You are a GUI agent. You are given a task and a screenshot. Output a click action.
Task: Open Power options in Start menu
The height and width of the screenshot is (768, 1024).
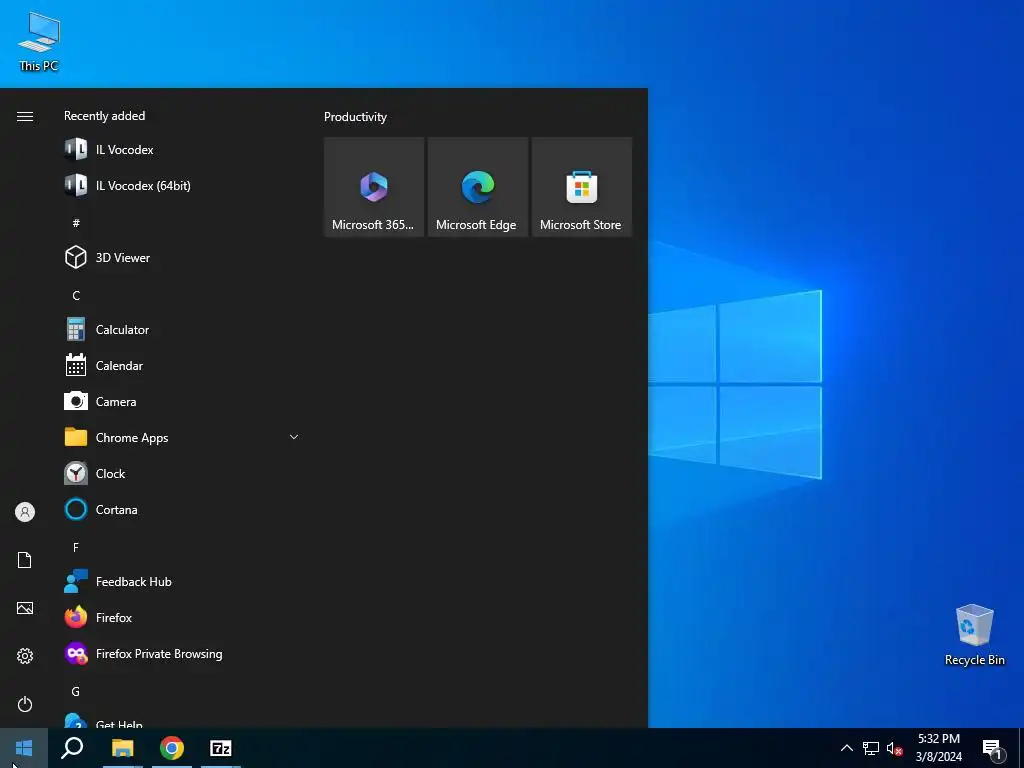pos(25,704)
